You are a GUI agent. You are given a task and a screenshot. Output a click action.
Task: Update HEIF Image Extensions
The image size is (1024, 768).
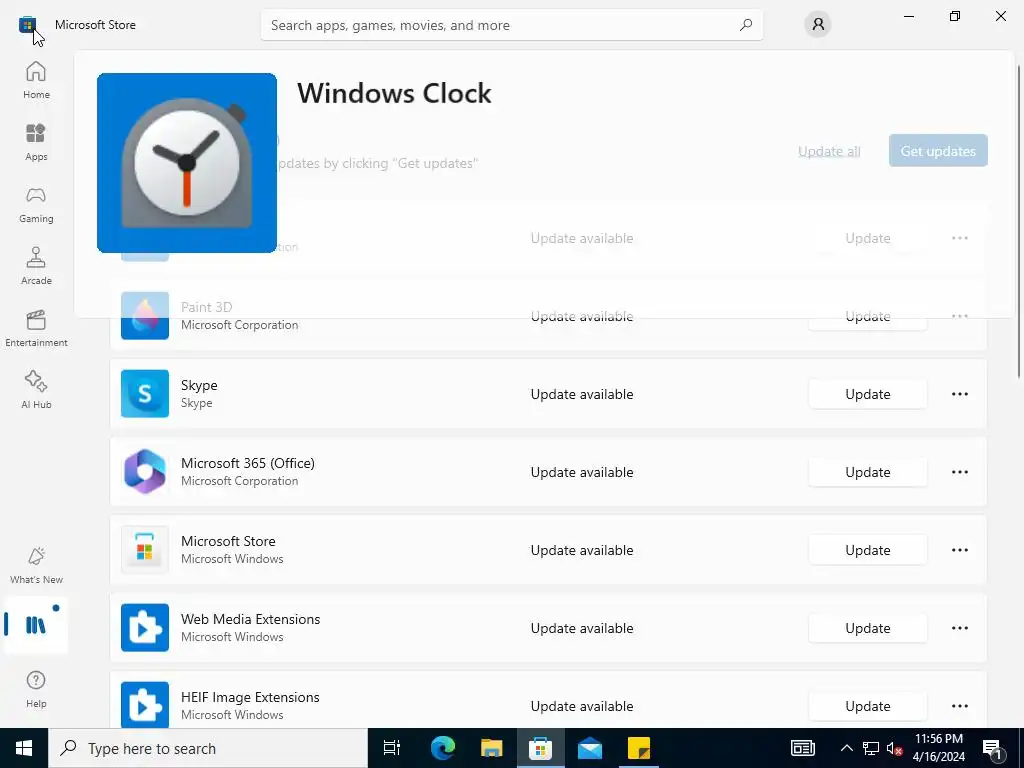(867, 705)
